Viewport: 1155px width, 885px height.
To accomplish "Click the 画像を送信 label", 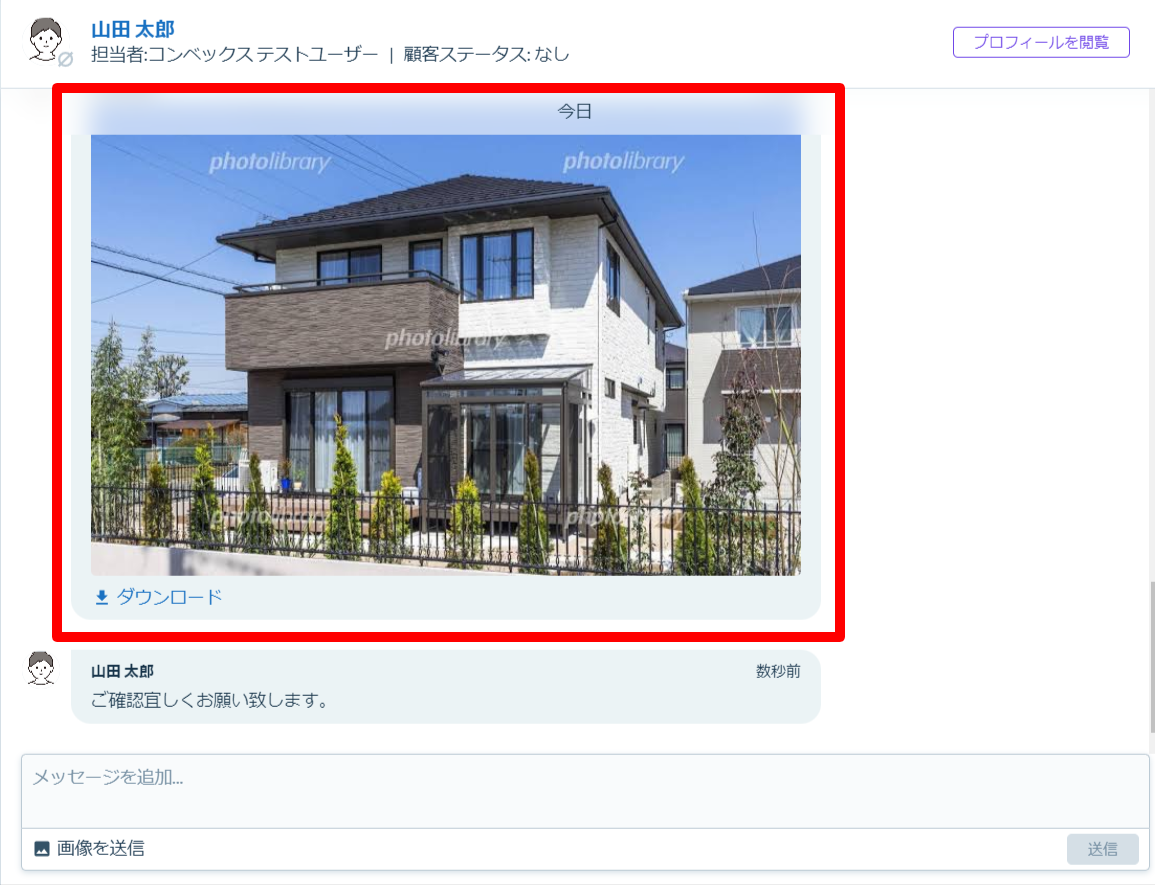I will (100, 849).
